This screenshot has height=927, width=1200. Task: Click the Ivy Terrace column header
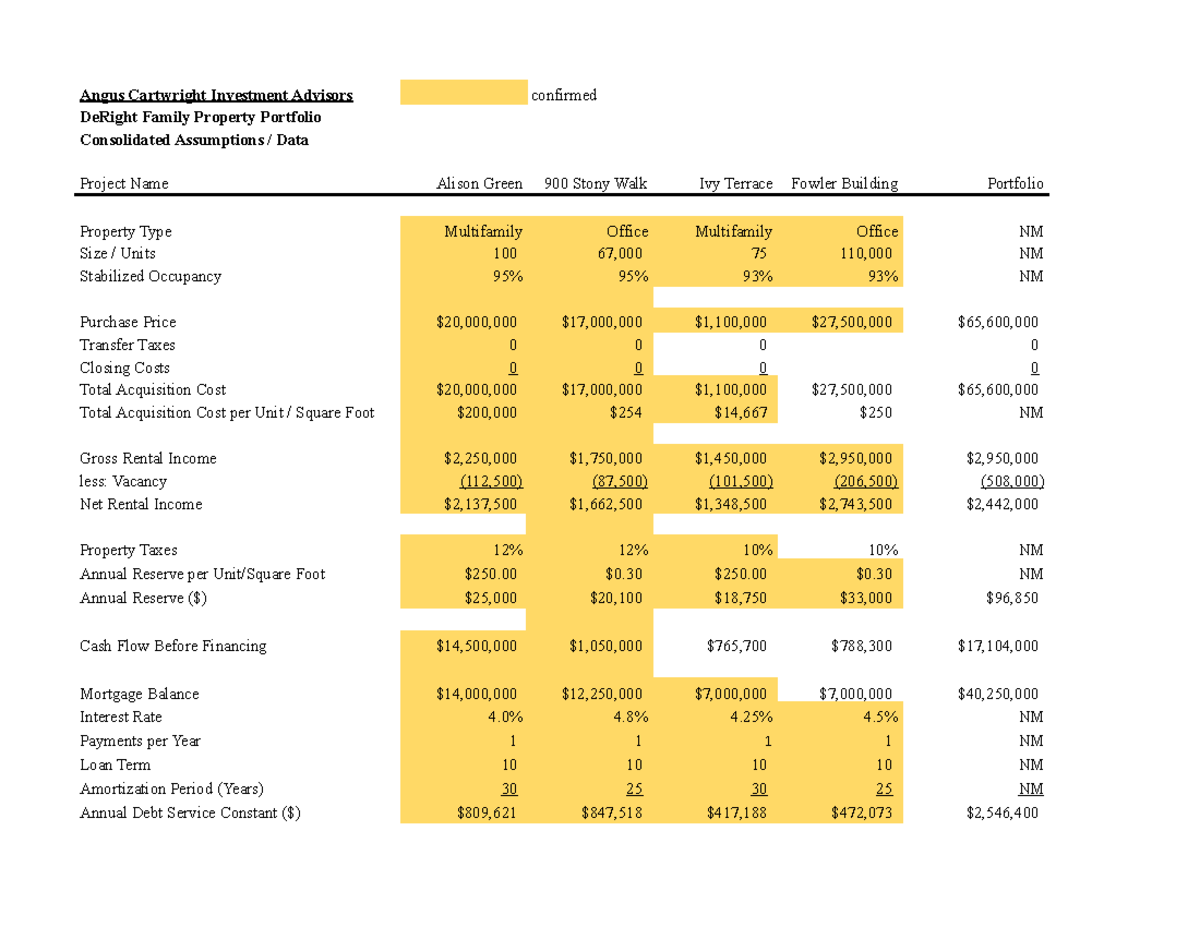click(x=736, y=183)
